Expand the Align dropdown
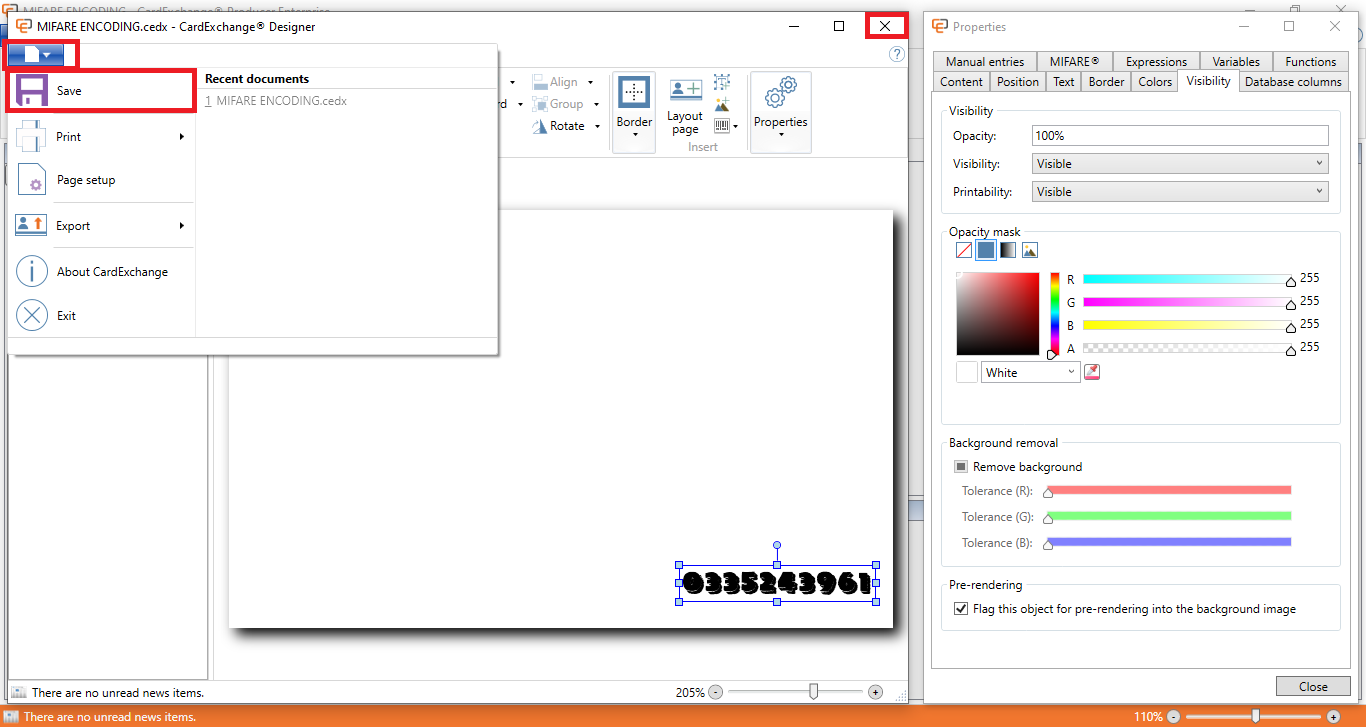This screenshot has width=1366, height=727. [590, 82]
